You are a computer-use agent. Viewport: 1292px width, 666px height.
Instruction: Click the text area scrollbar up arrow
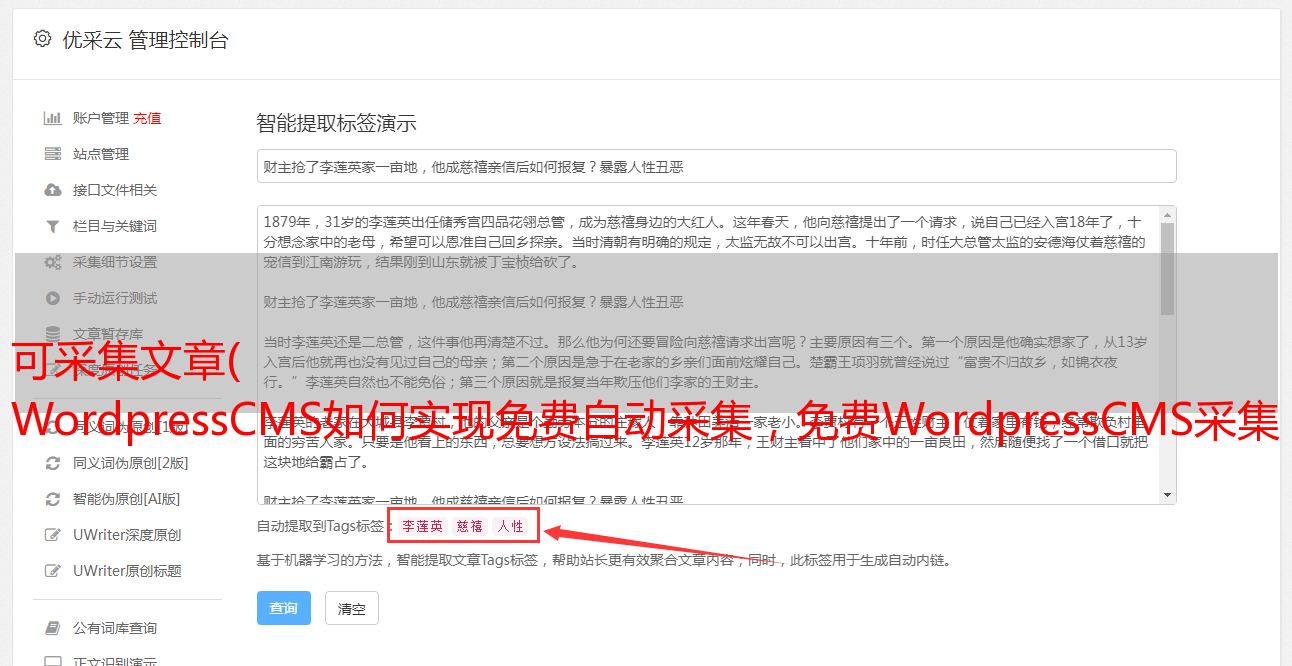1168,215
